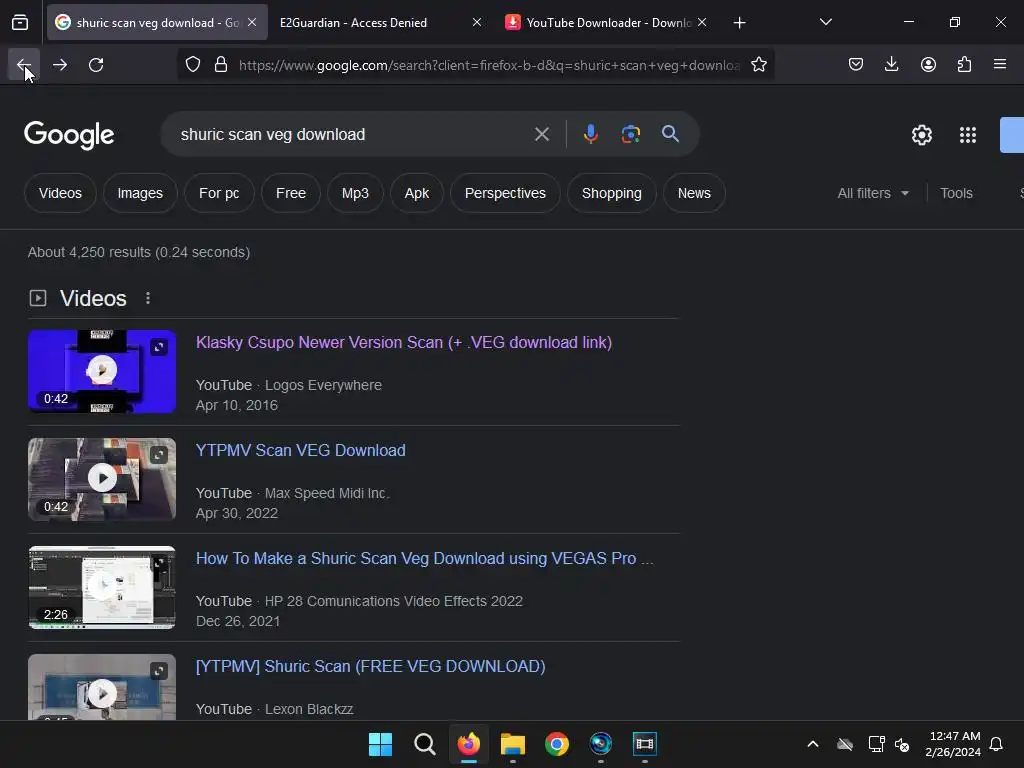Open the notifications bell

(997, 744)
